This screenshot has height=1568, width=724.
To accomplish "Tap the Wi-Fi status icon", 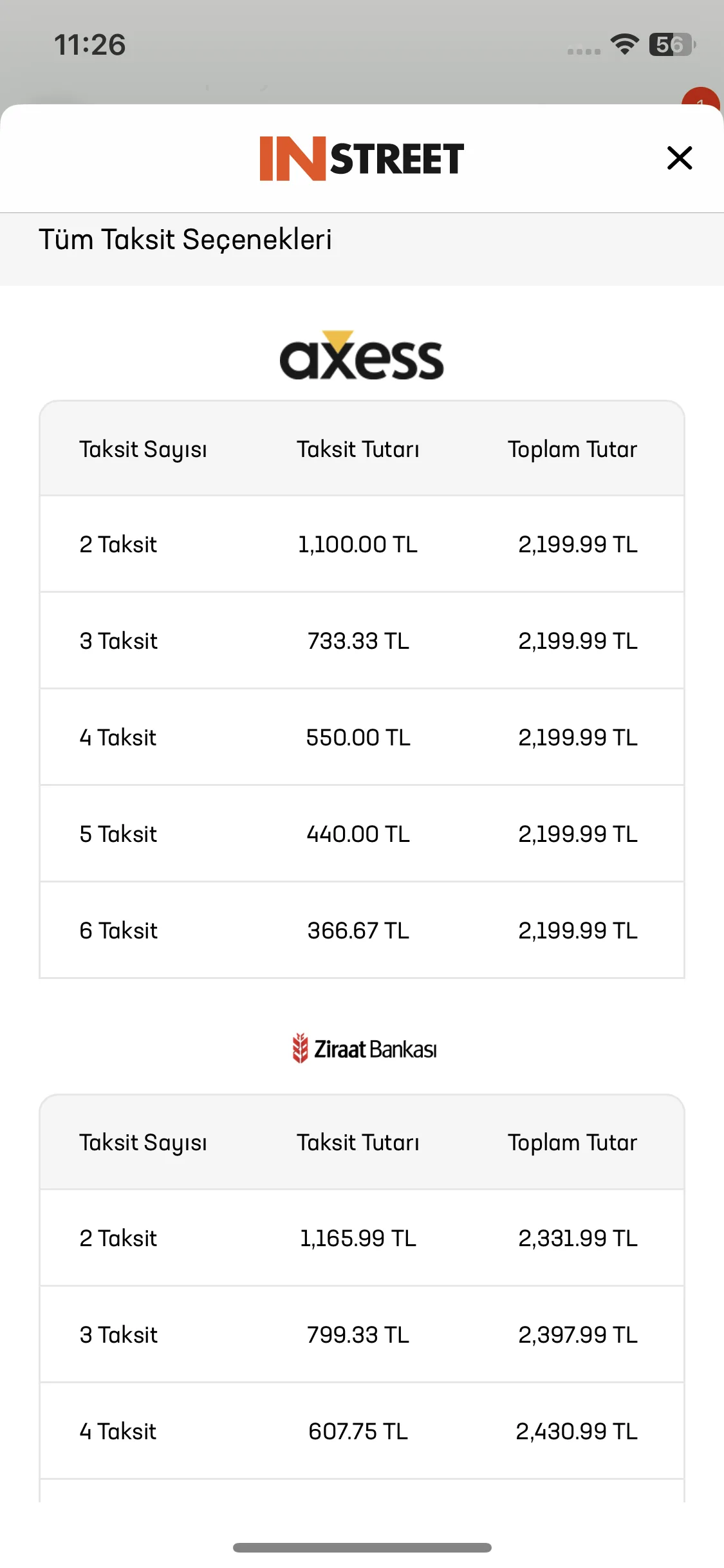I will coord(624,44).
